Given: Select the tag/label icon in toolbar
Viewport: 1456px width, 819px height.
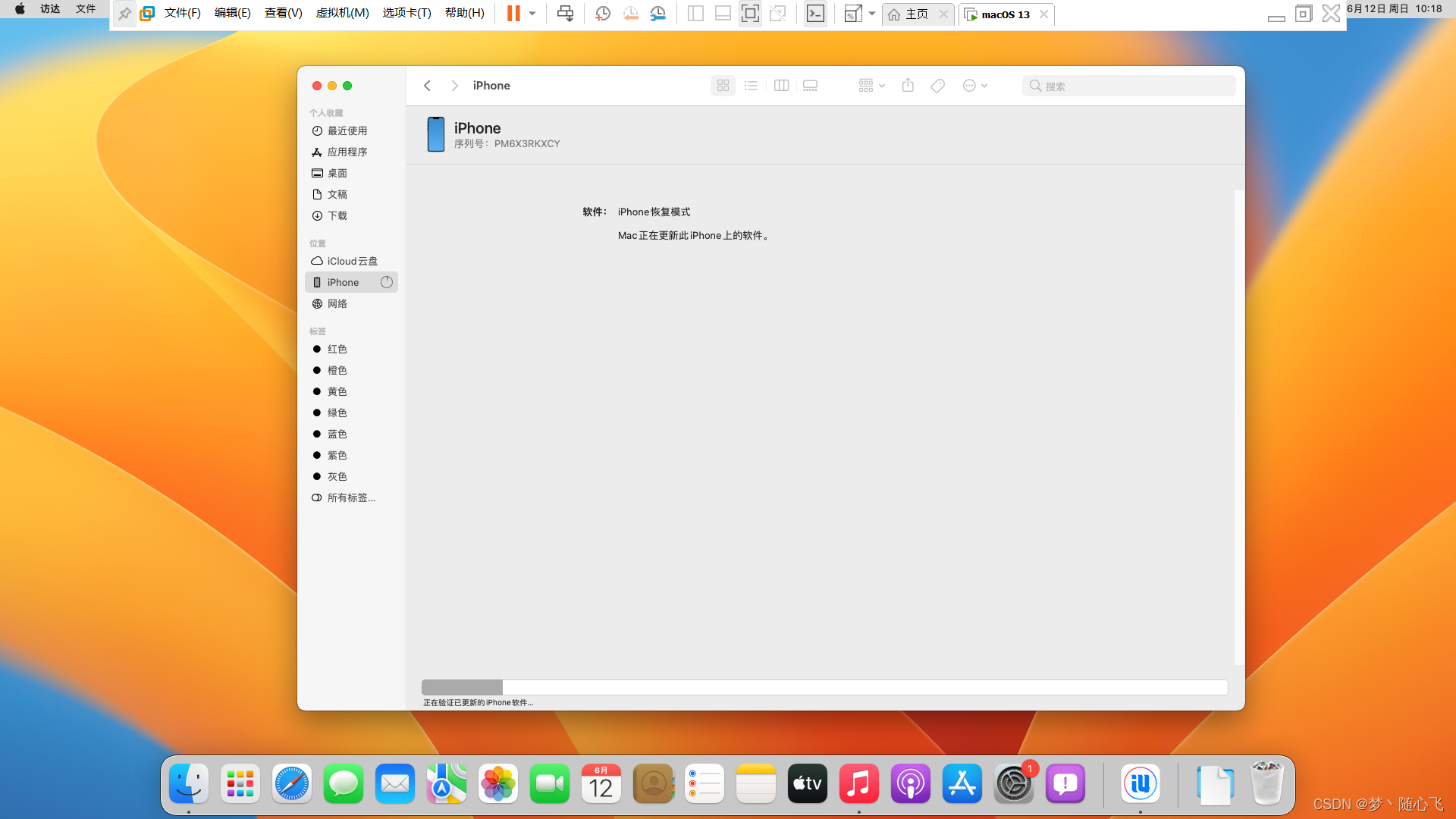Looking at the screenshot, I should coord(937,85).
